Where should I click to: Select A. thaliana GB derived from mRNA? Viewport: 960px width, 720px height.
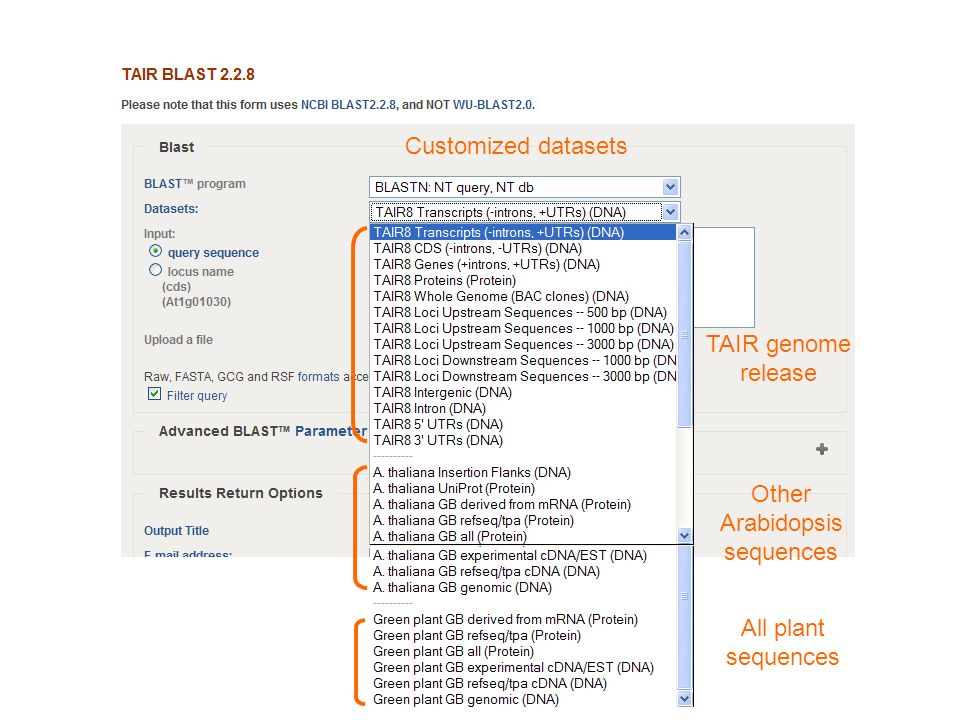pyautogui.click(x=523, y=504)
